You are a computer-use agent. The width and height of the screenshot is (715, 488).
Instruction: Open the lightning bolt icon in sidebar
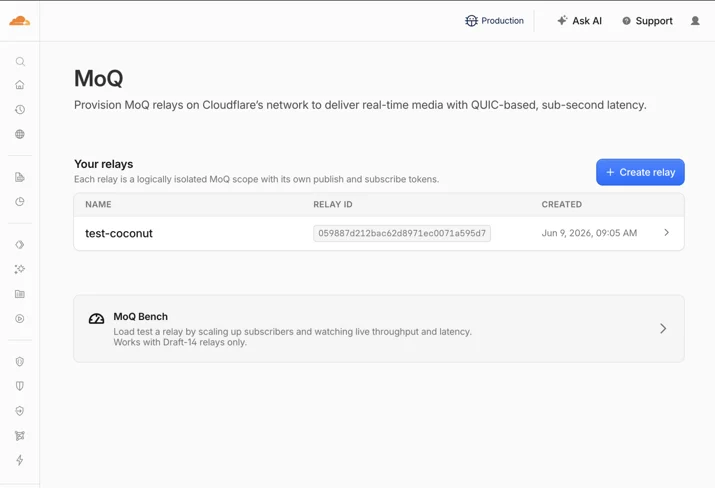coord(20,460)
